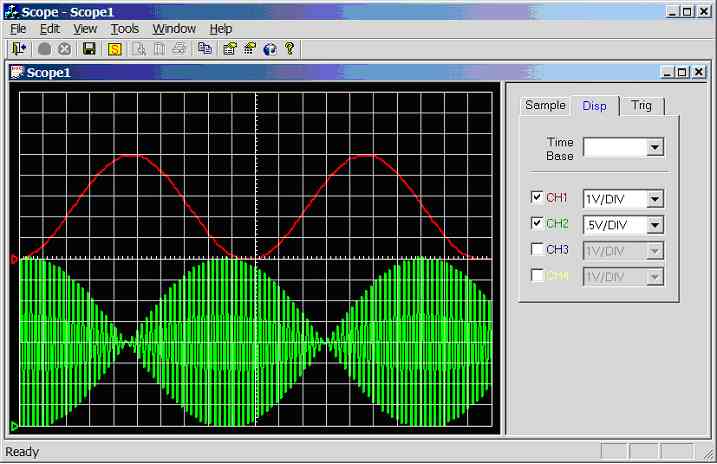Click the Save floppy disk icon
This screenshot has height=464, width=717.
[89, 48]
